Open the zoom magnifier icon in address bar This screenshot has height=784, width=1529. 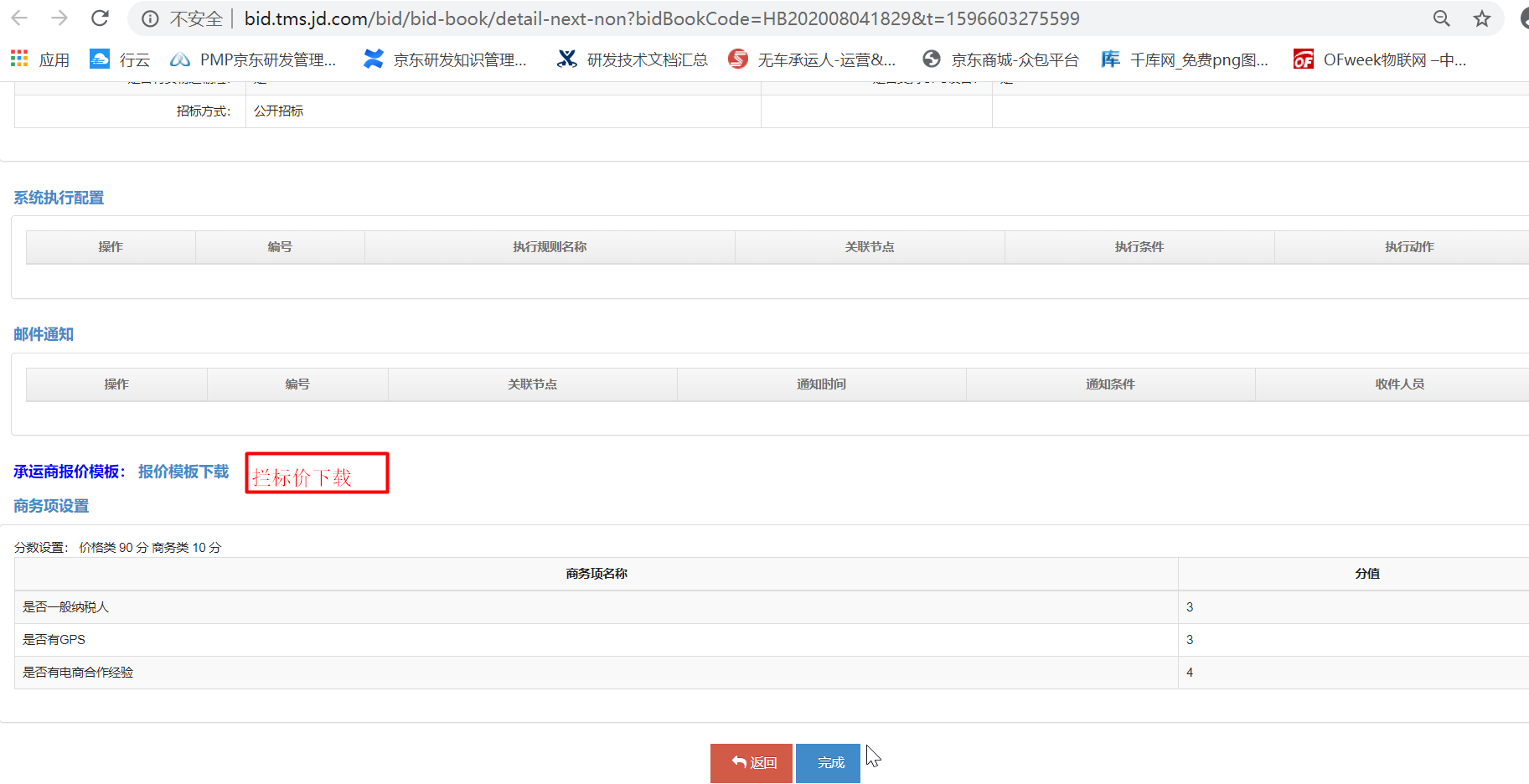(x=1441, y=18)
